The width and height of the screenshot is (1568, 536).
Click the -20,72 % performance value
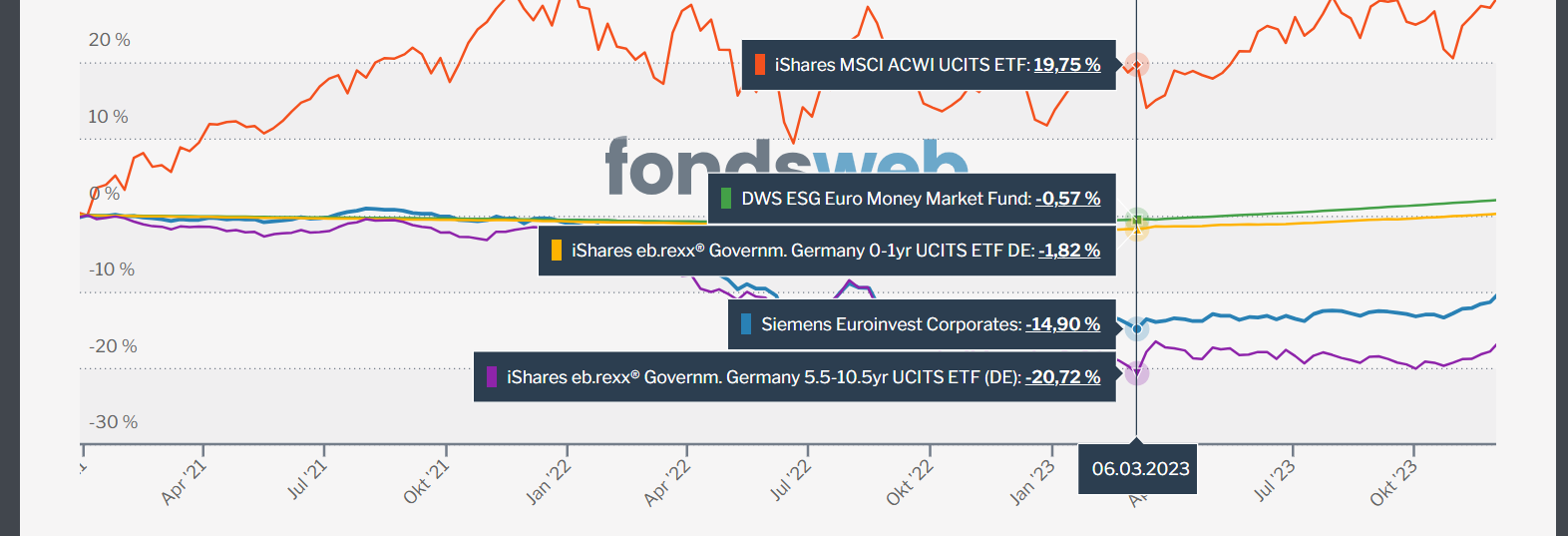click(x=1062, y=377)
